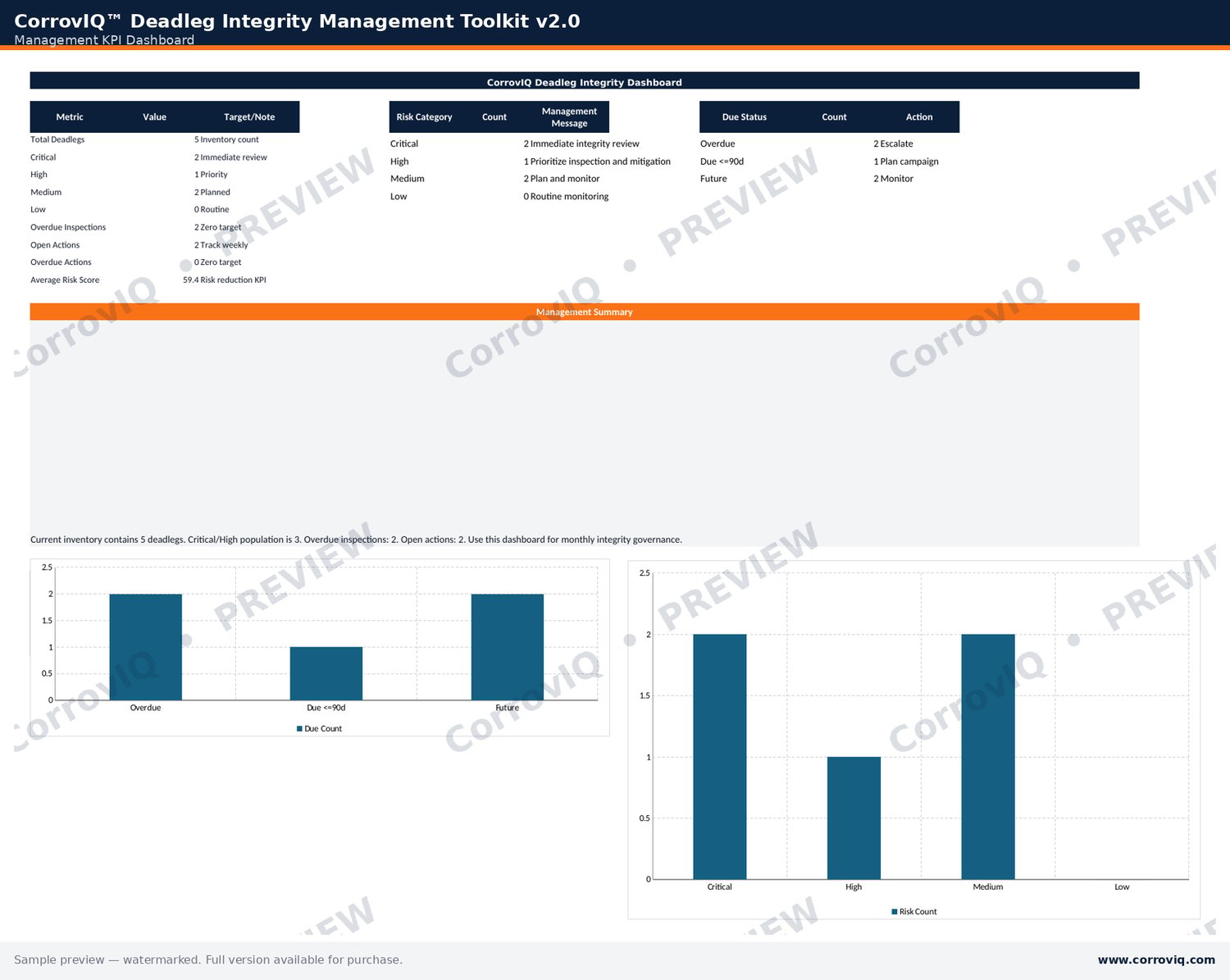
Task: Select the Overdue bar in the Due Count chart
Action: (146, 647)
